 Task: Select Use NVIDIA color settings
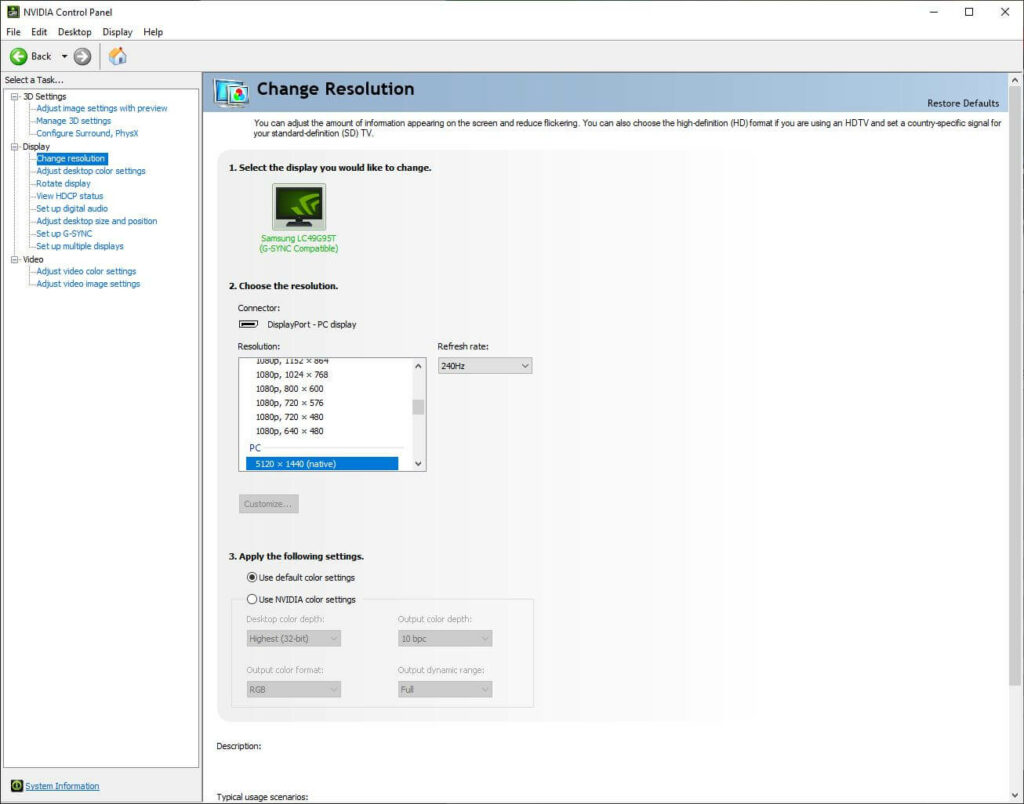pos(301,600)
